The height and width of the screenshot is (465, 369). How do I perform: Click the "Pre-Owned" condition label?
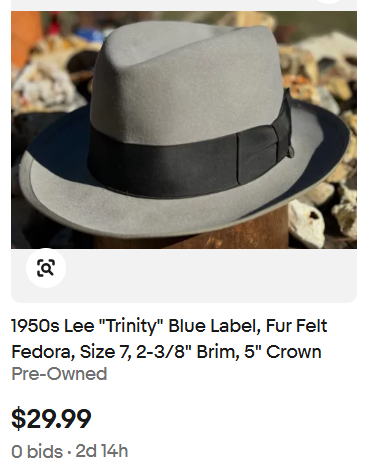click(59, 374)
